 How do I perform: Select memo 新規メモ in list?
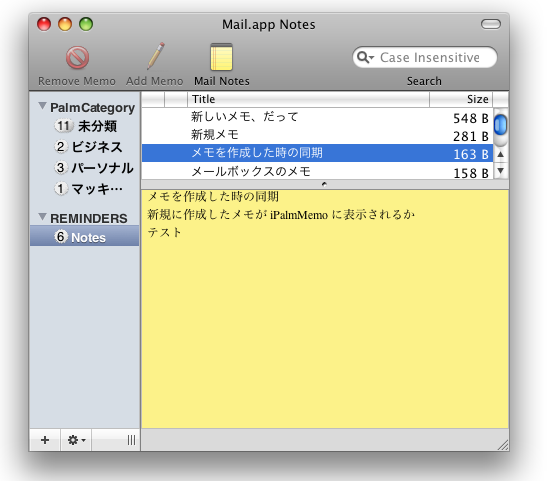pyautogui.click(x=317, y=135)
